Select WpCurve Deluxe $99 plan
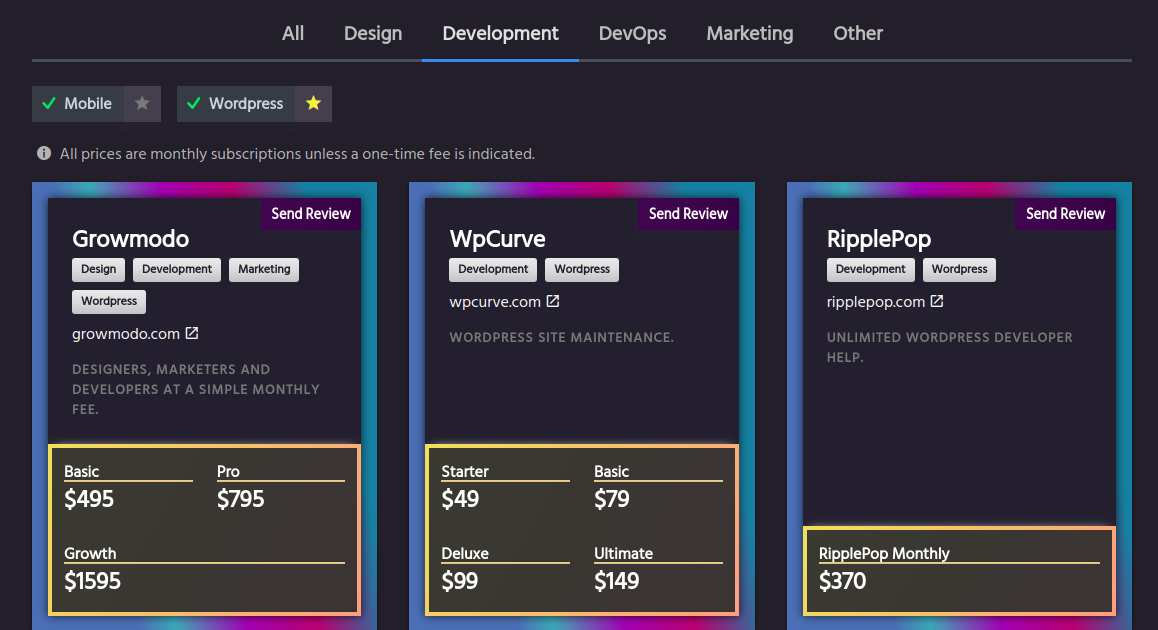The image size is (1158, 630). click(505, 569)
